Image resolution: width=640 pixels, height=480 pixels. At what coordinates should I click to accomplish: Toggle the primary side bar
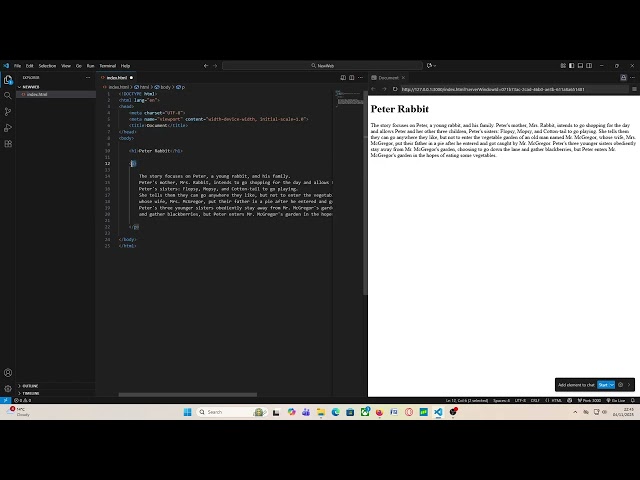[x=571, y=66]
